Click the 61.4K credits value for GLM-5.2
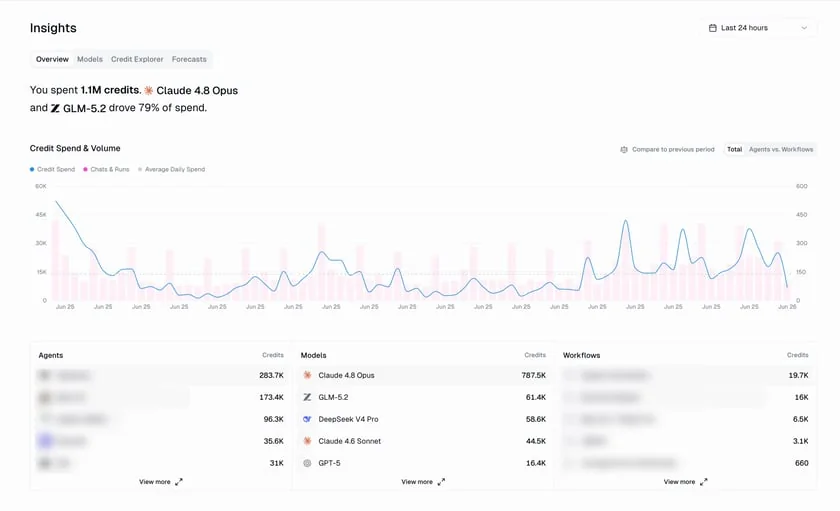Screen dimensions: 840x511 [536, 397]
